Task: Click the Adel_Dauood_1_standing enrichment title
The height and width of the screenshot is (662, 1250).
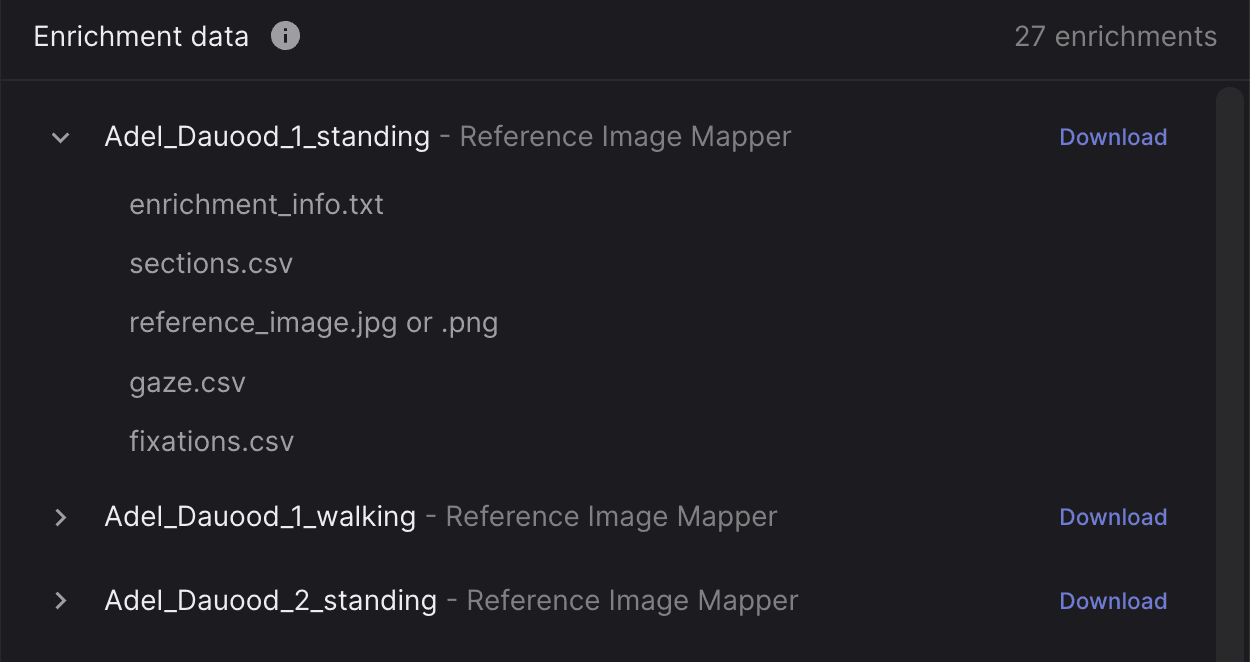Action: click(267, 137)
